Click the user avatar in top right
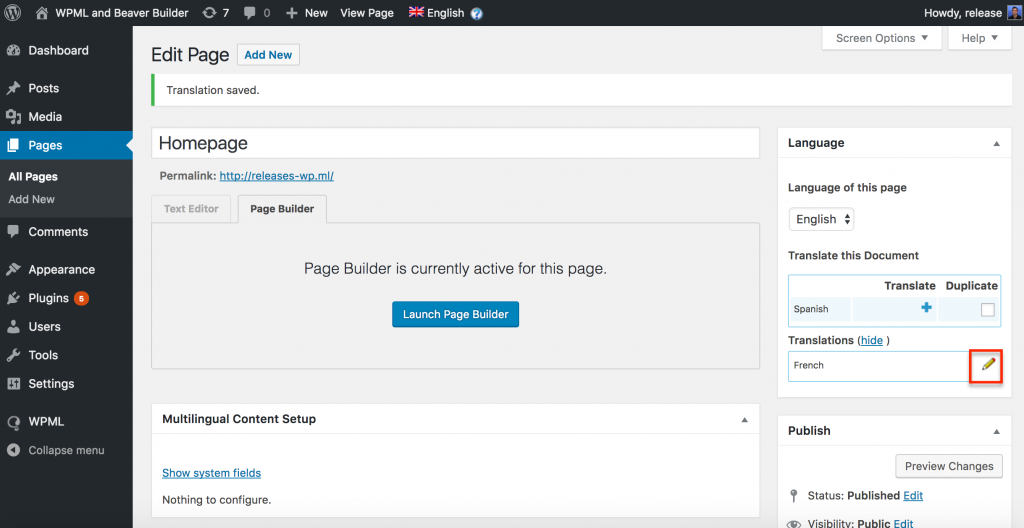The width and height of the screenshot is (1024, 528). (1014, 12)
